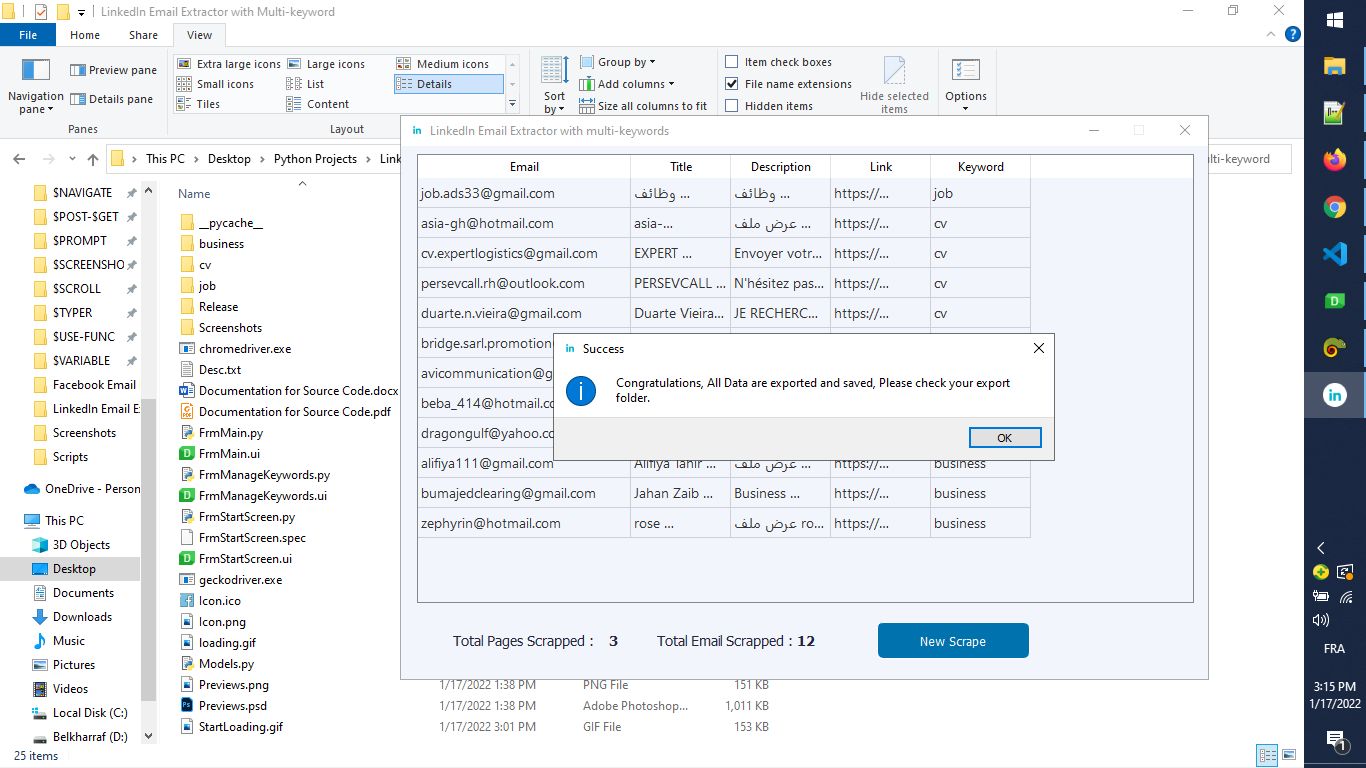Open the Group by dropdown
Screen dimensions: 1366x768
click(618, 62)
